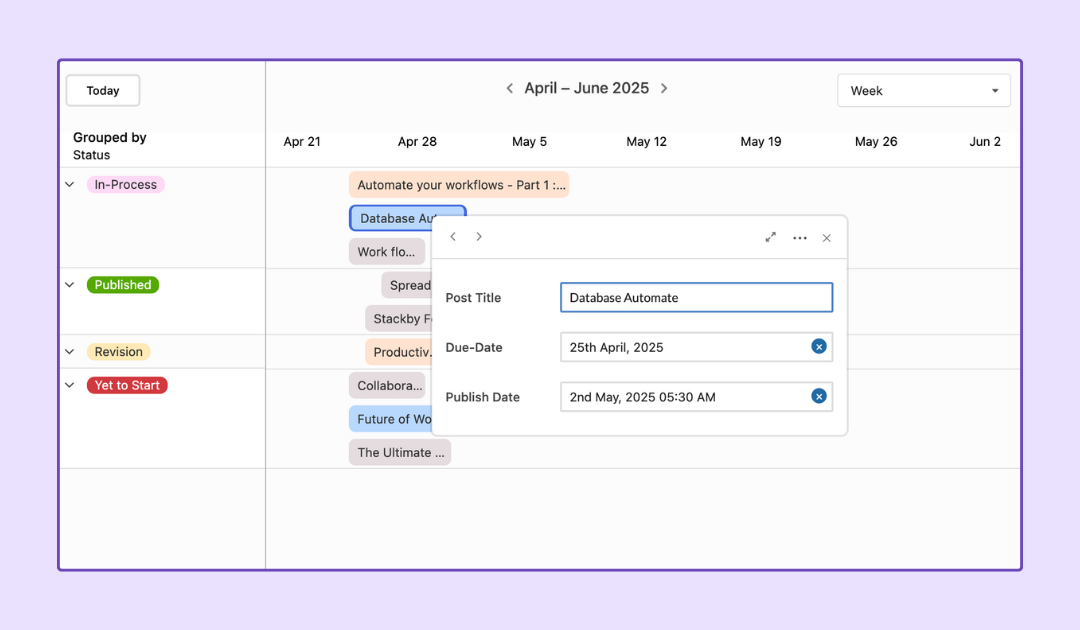
Task: Collapse the Published status group
Action: [x=69, y=284]
